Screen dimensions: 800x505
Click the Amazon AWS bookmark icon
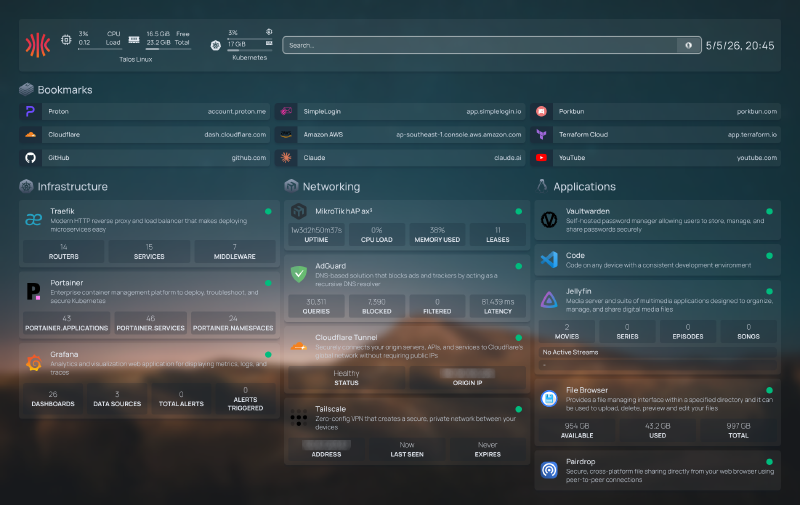286,135
